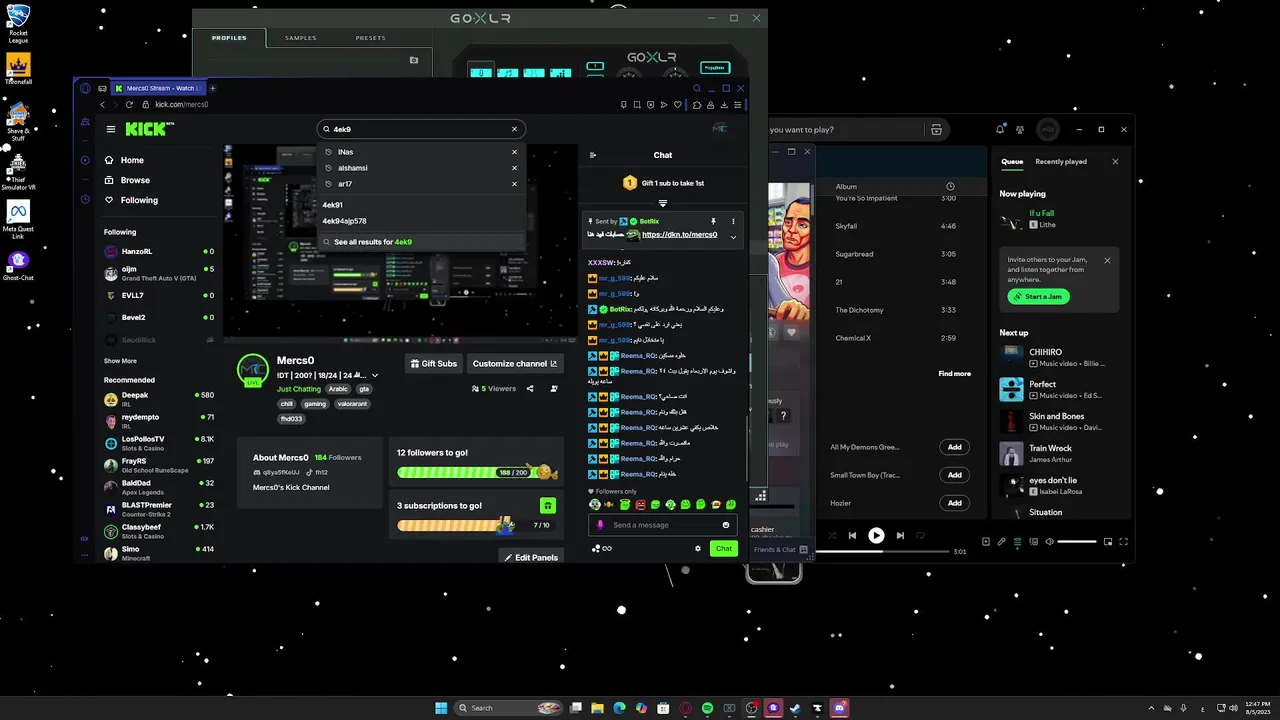
Task: Click Find more in Spotify playlist
Action: point(954,373)
